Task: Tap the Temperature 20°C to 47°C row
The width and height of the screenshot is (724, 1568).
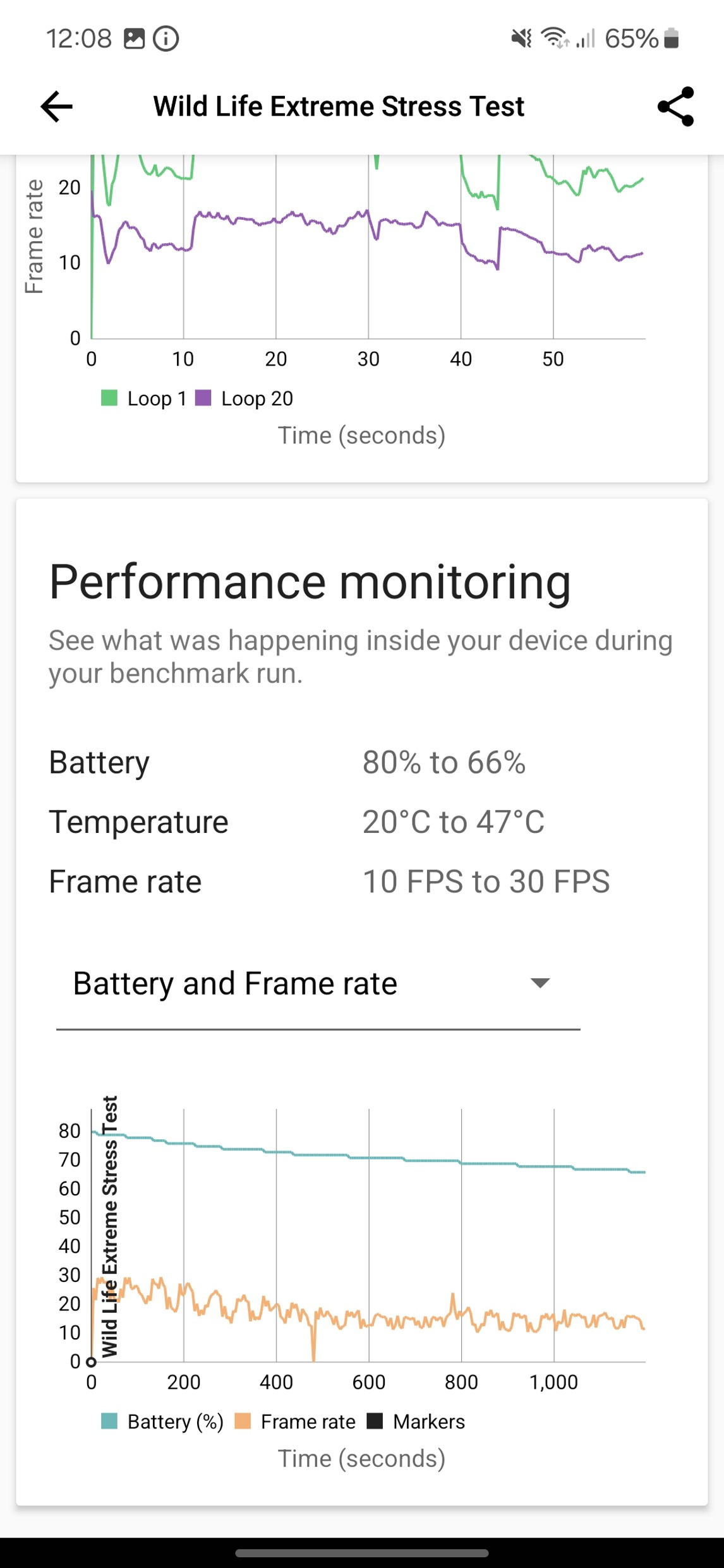Action: pyautogui.click(x=297, y=822)
